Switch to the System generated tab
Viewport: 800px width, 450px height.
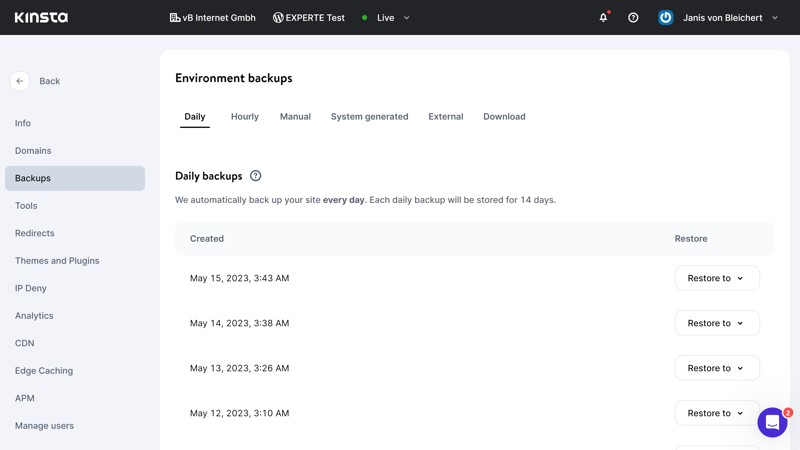coord(369,116)
